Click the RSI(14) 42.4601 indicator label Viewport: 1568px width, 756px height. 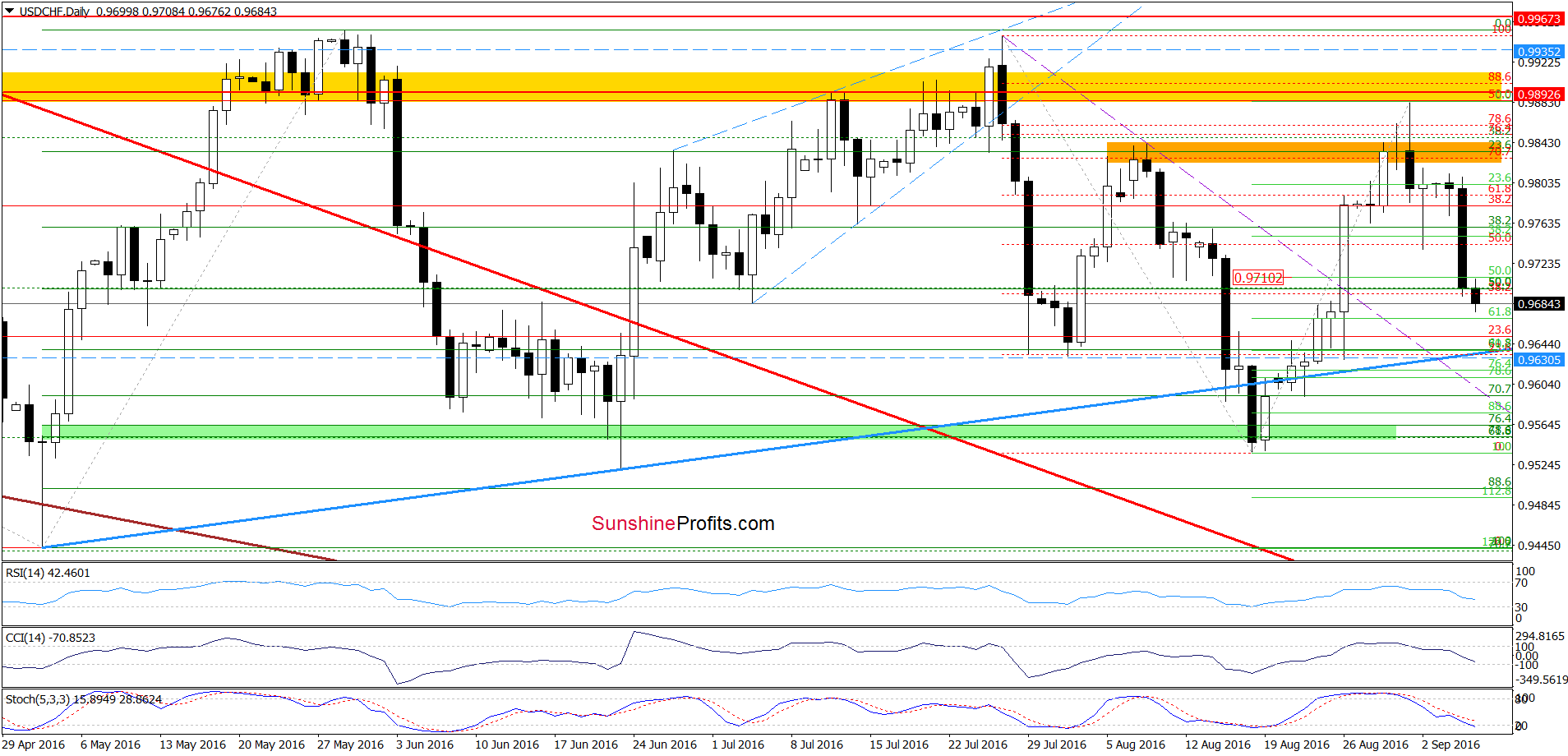(48, 573)
